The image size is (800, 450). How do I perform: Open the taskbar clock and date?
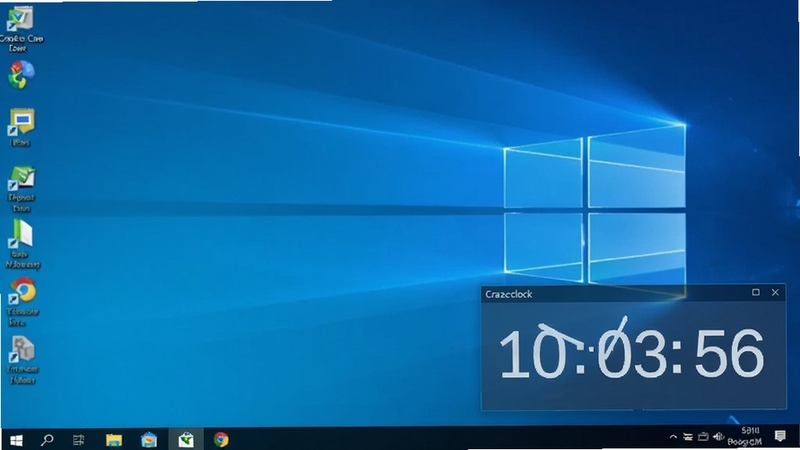[x=745, y=437]
